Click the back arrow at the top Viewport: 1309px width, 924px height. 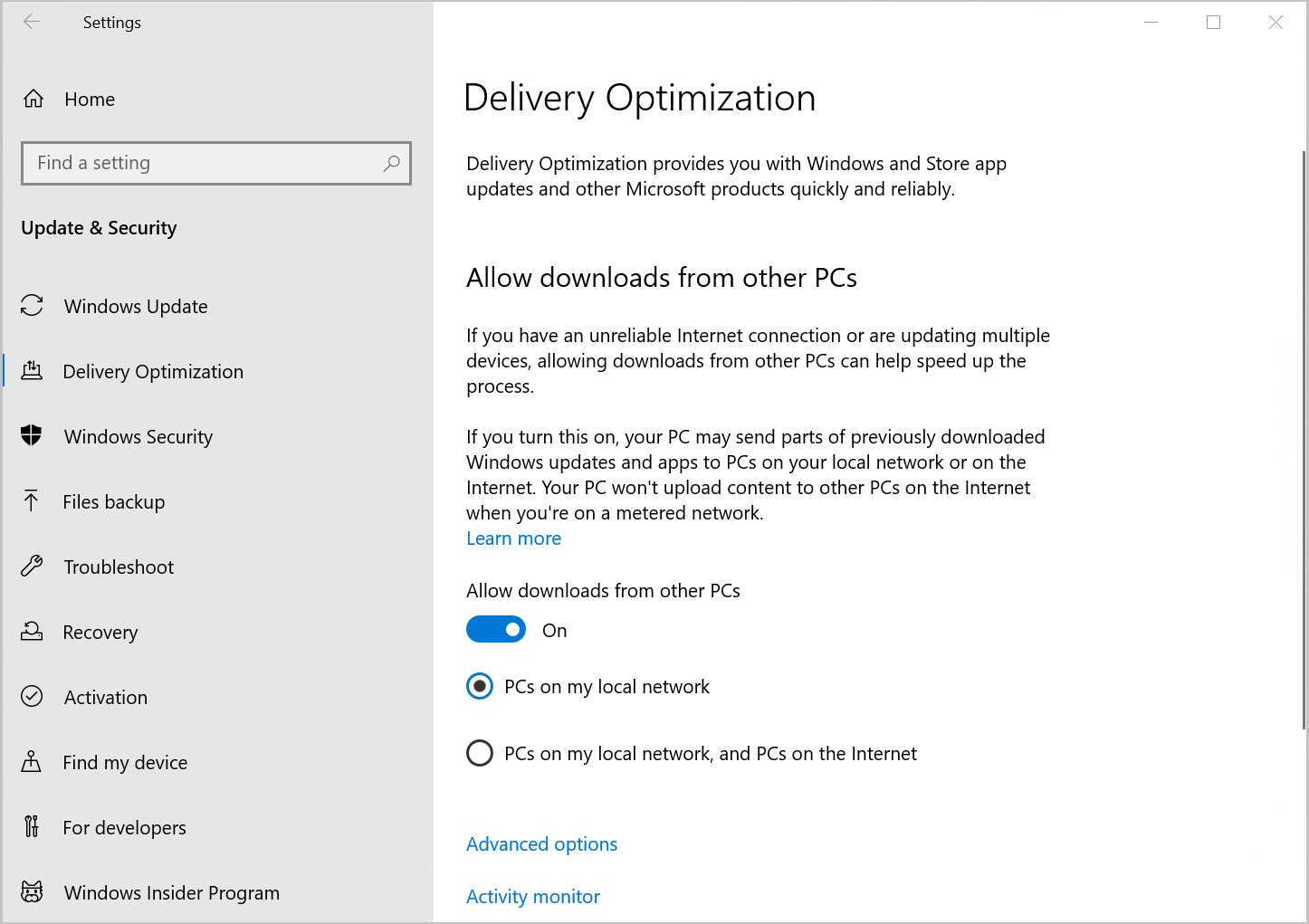point(32,22)
